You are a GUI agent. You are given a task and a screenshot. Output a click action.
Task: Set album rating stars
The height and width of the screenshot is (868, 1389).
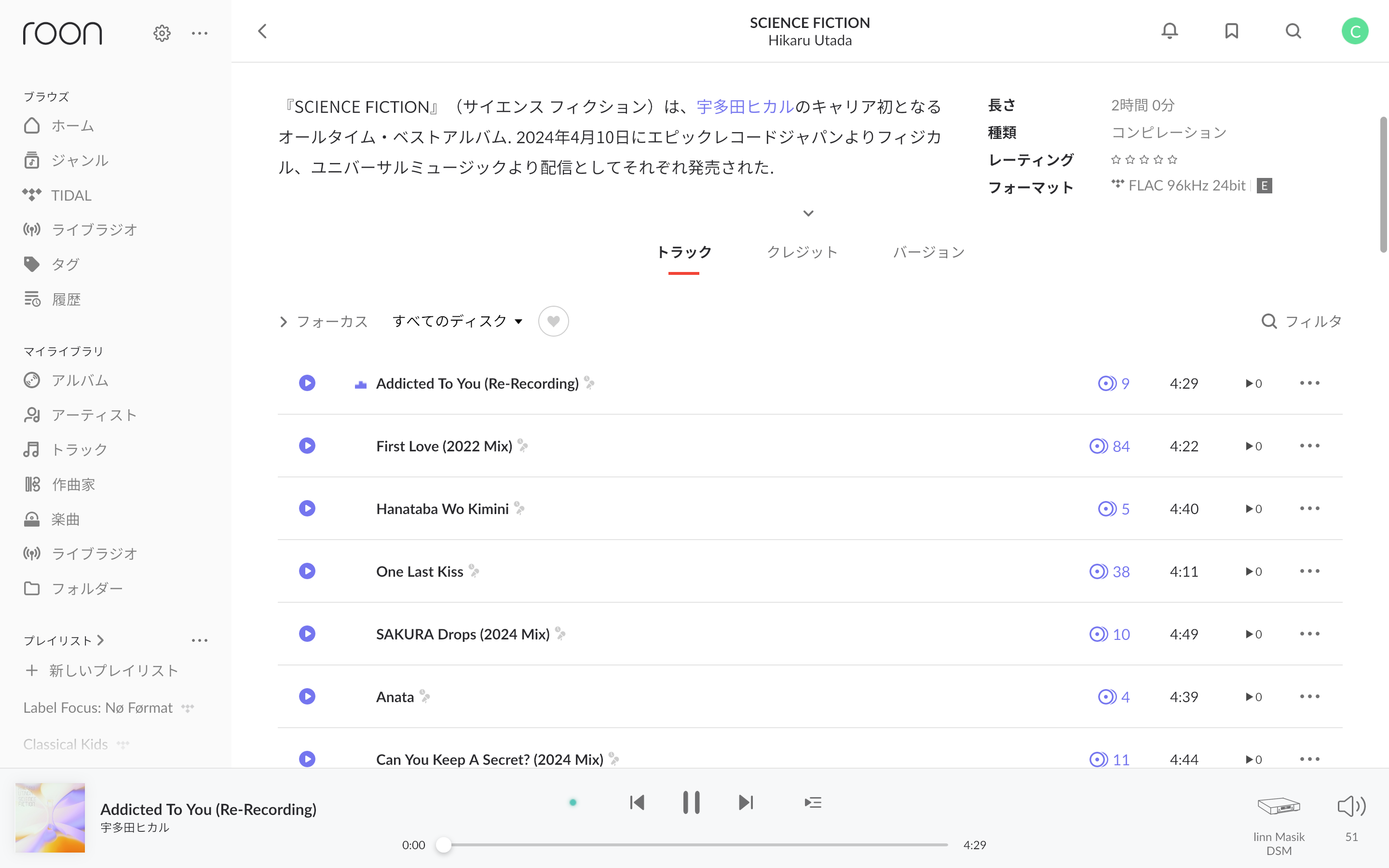[1144, 160]
